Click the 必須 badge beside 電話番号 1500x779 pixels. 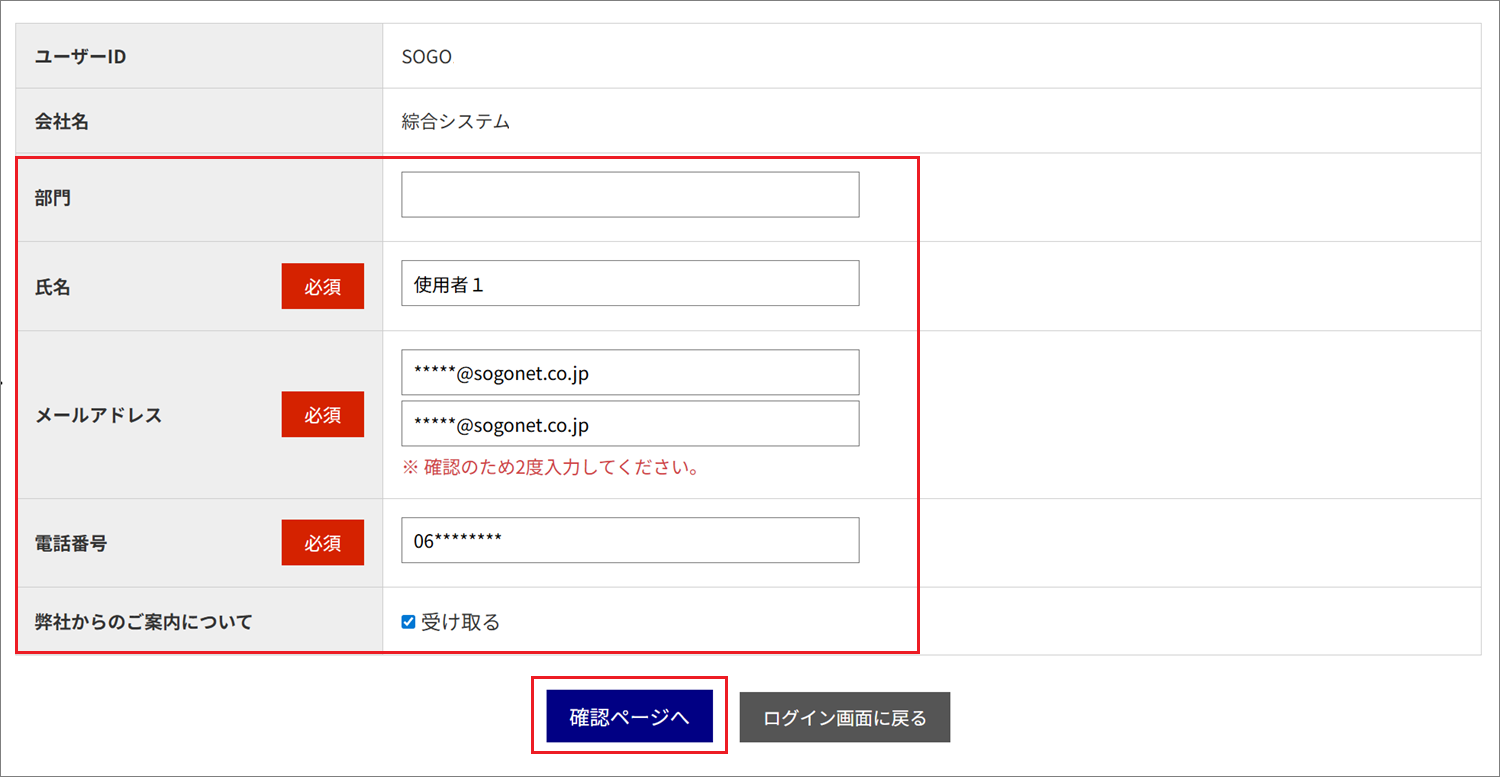click(x=322, y=543)
